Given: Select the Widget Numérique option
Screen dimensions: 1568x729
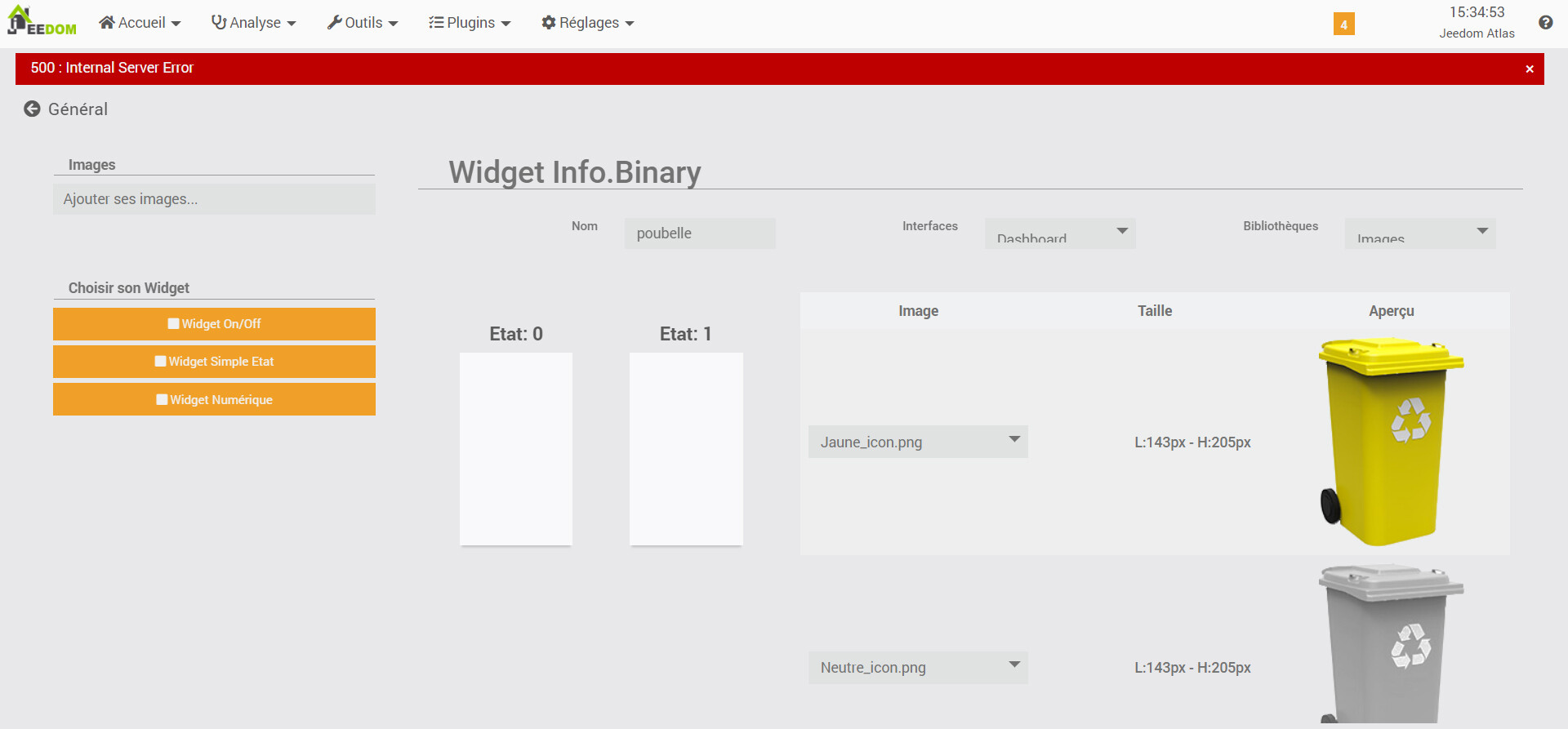Looking at the screenshot, I should (214, 400).
